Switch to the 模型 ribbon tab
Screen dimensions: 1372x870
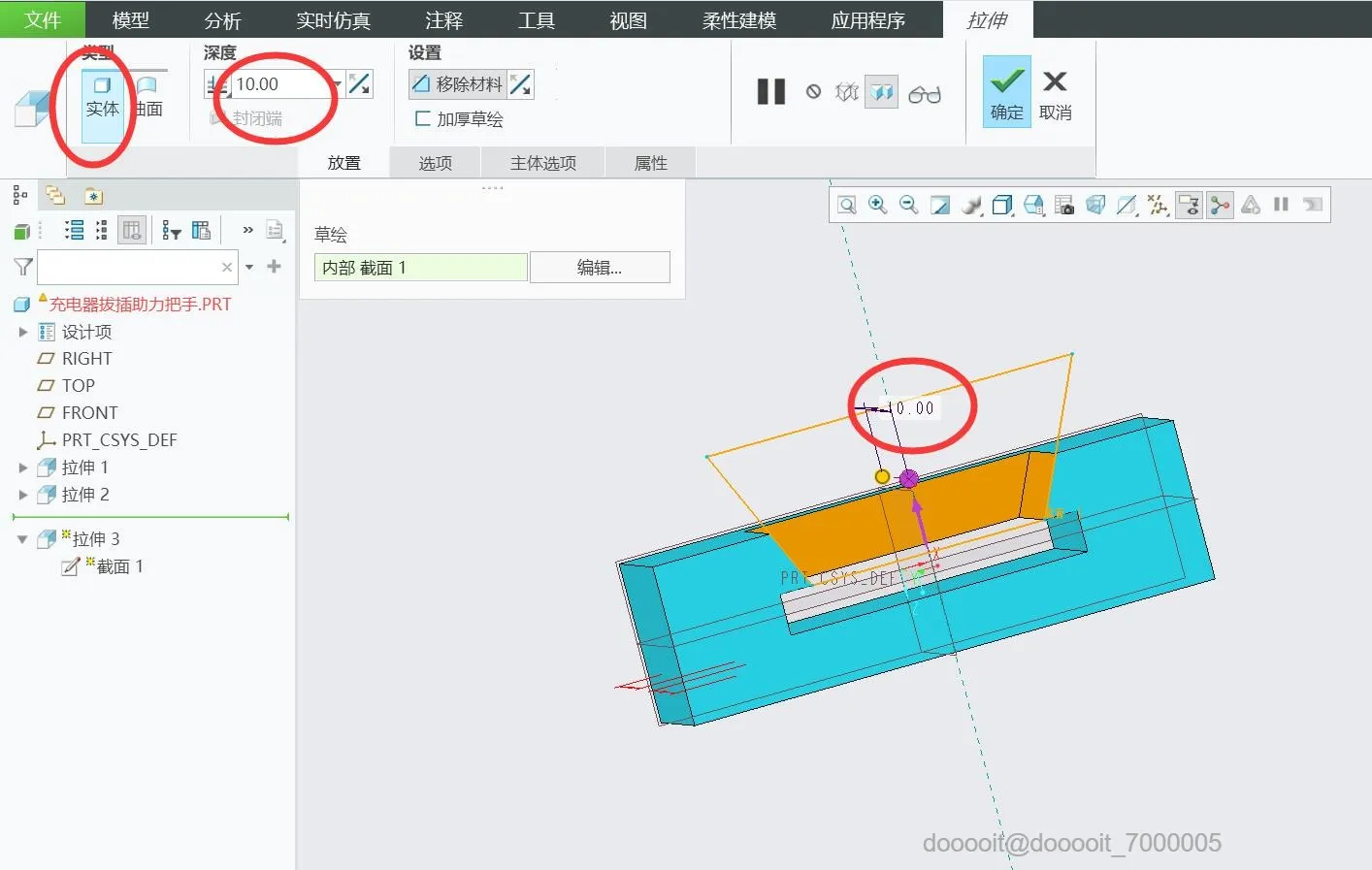tap(131, 19)
